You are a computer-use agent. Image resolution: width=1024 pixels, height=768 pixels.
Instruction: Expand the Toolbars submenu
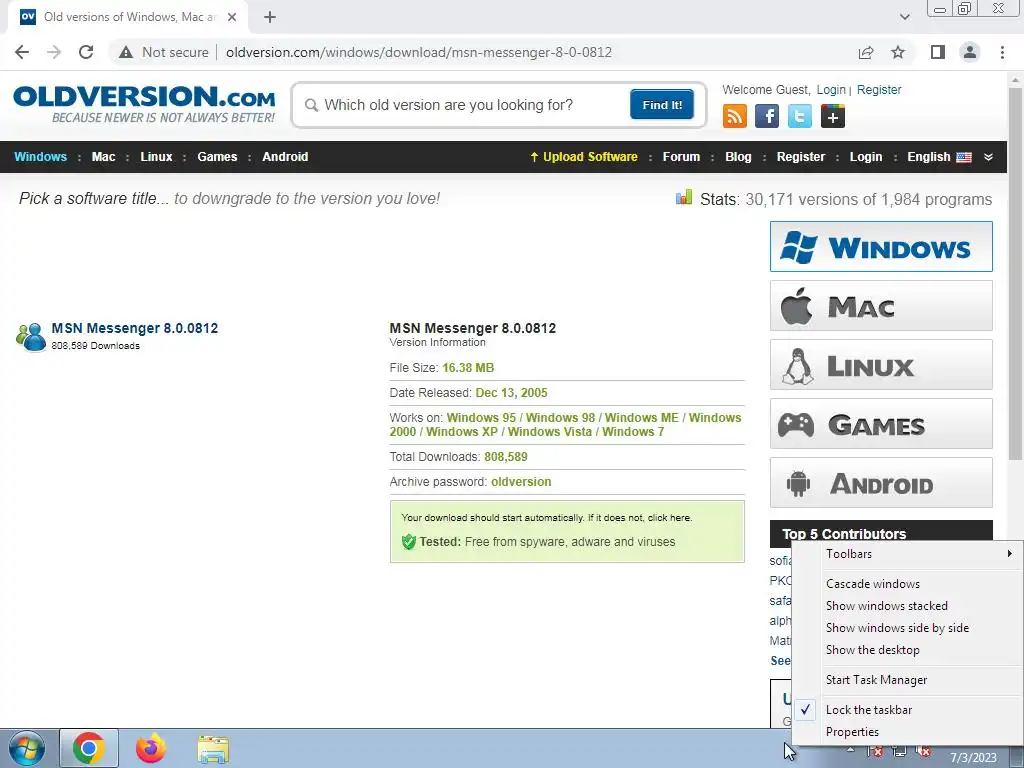(907, 554)
